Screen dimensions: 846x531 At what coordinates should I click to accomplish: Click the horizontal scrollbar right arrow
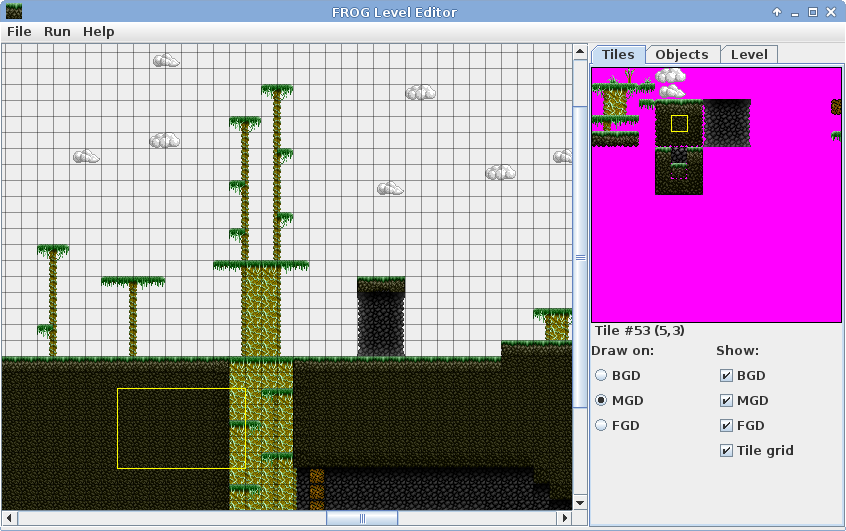pyautogui.click(x=564, y=518)
